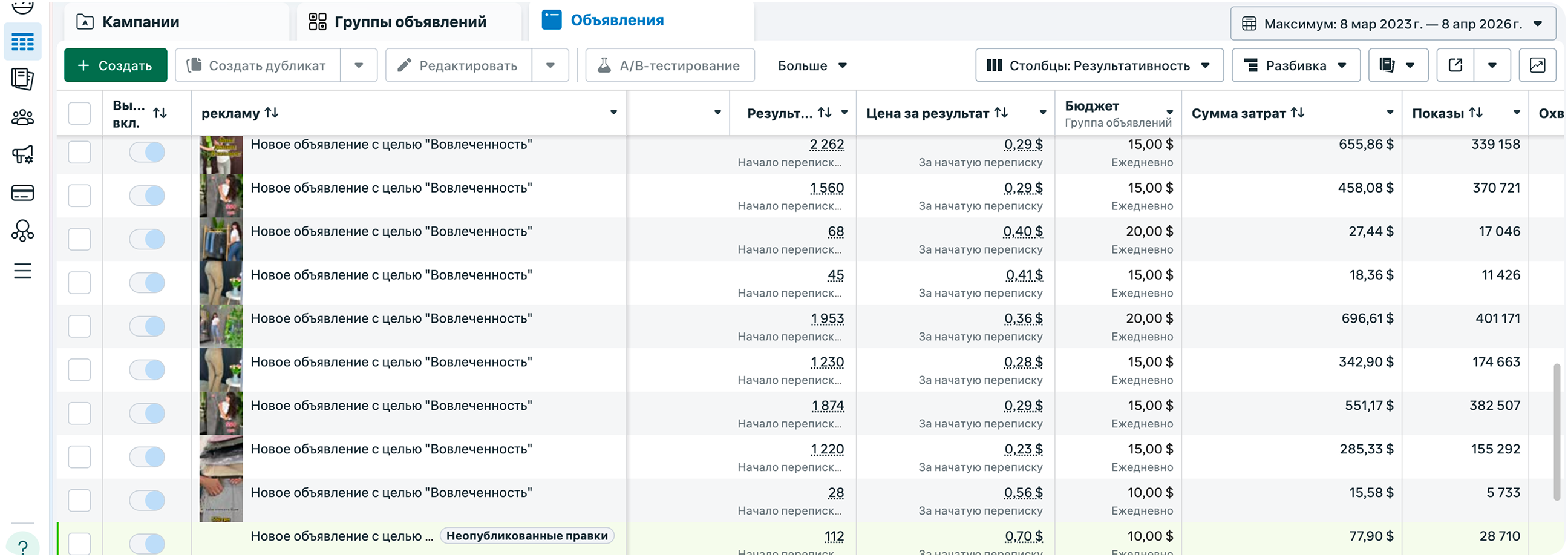Open the 'Сумма затрат' column options arrow

[1390, 113]
